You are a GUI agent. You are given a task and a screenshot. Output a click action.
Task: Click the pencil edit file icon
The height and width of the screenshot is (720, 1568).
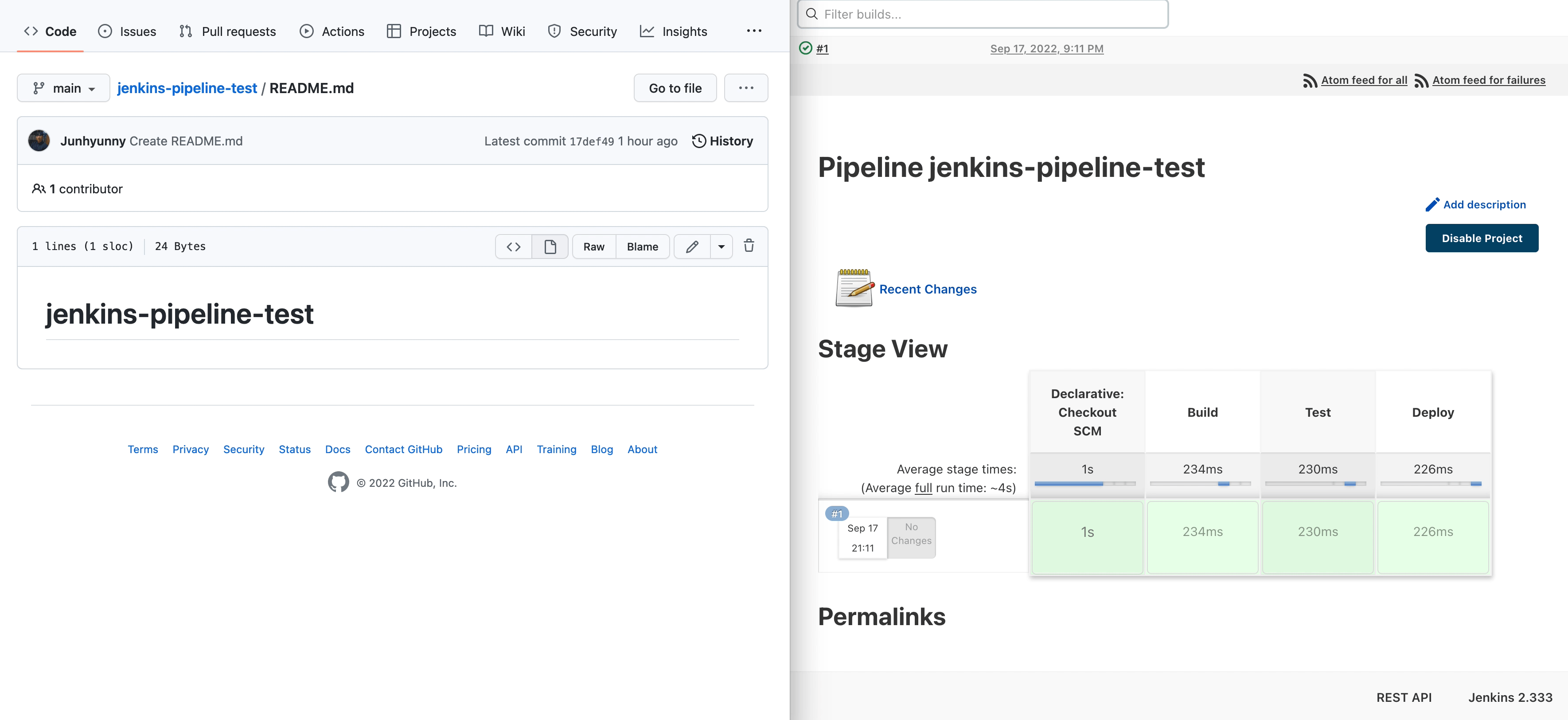692,247
